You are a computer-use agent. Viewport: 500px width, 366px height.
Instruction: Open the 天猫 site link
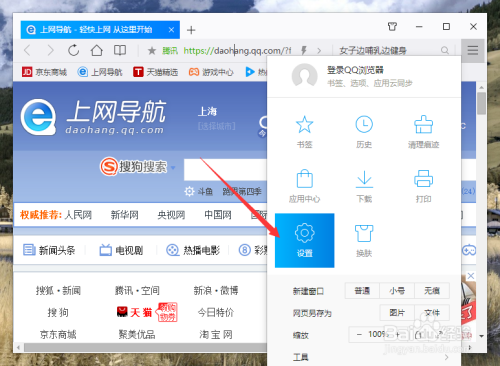click(135, 312)
